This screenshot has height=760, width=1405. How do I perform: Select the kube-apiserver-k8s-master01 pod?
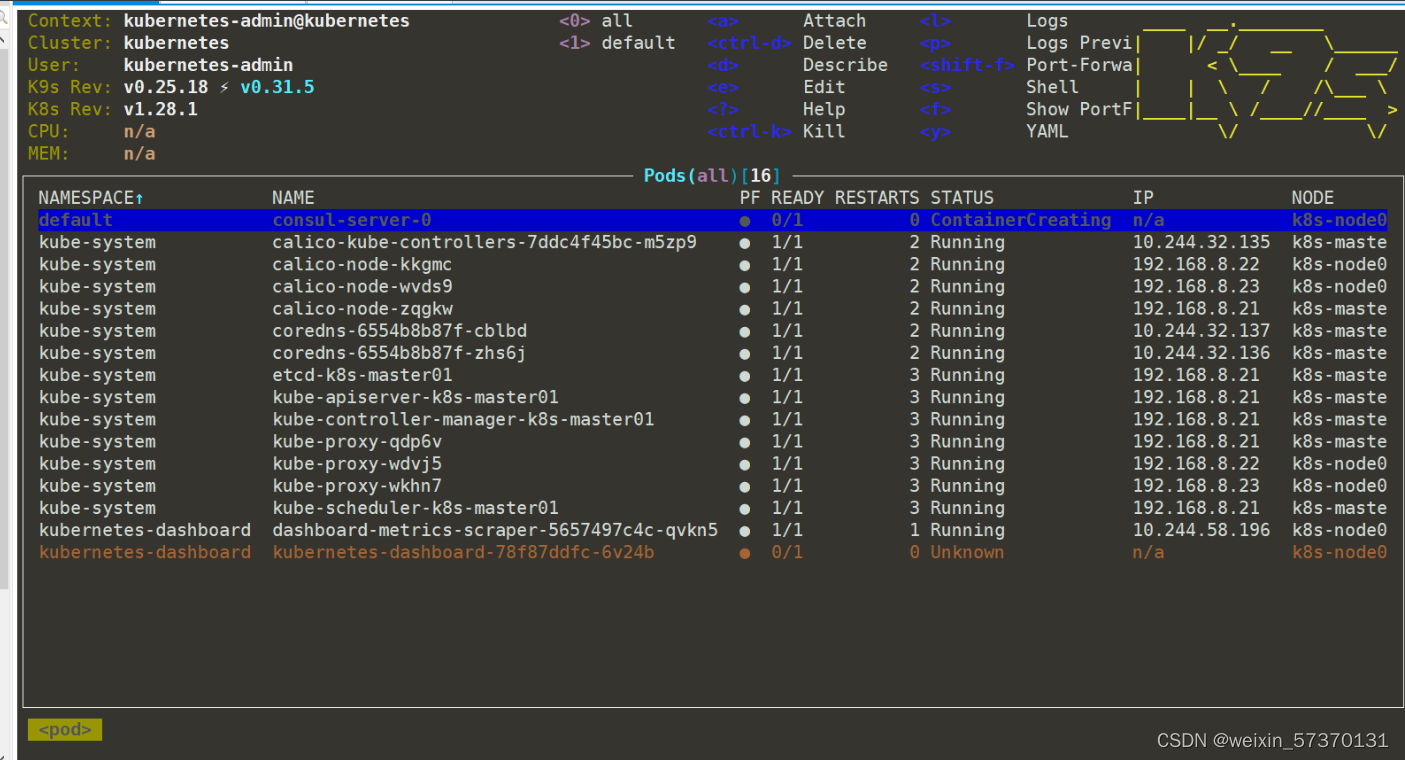[x=712, y=397]
